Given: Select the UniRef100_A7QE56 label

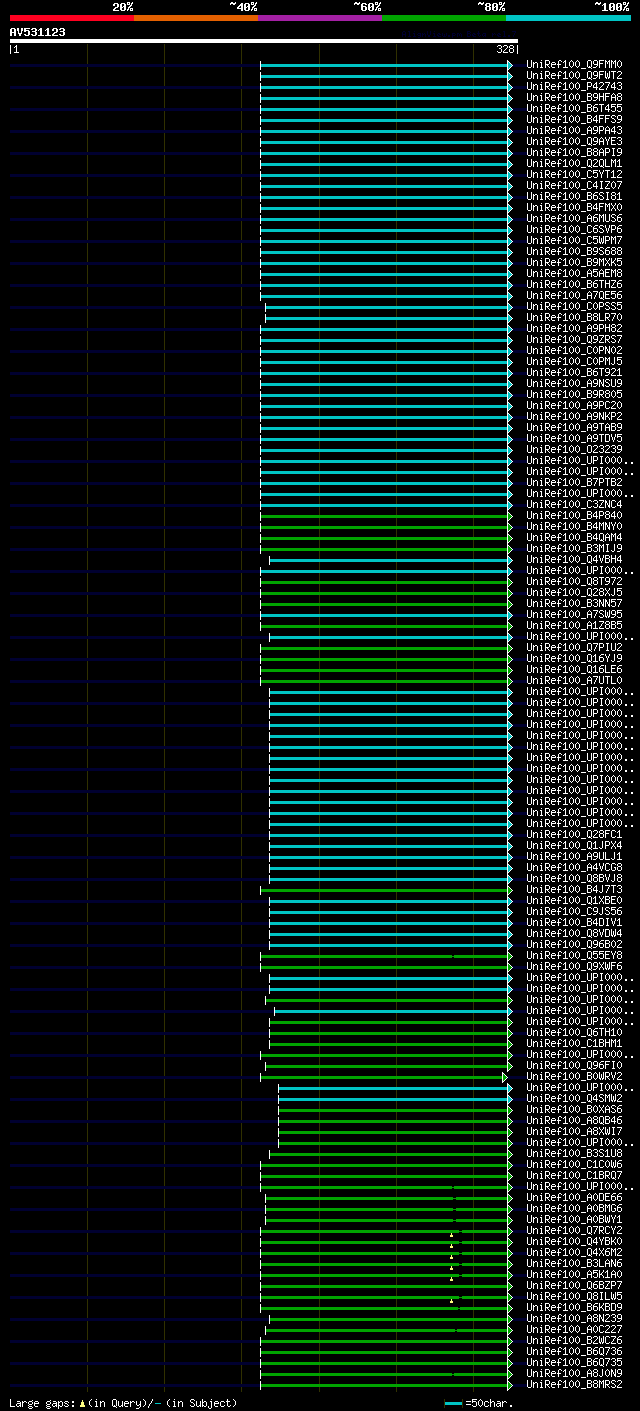Looking at the screenshot, I should [x=574, y=296].
